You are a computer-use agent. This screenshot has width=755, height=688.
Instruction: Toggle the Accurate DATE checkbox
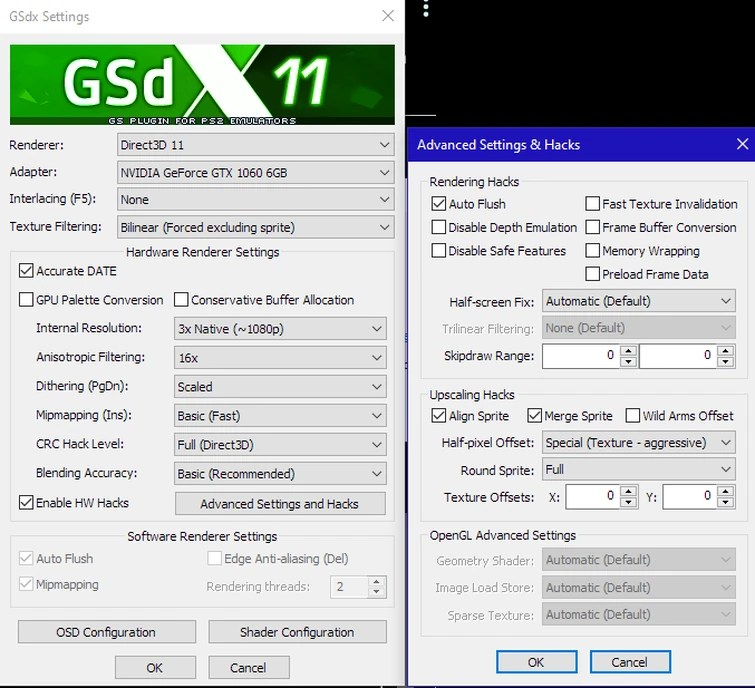(26, 271)
